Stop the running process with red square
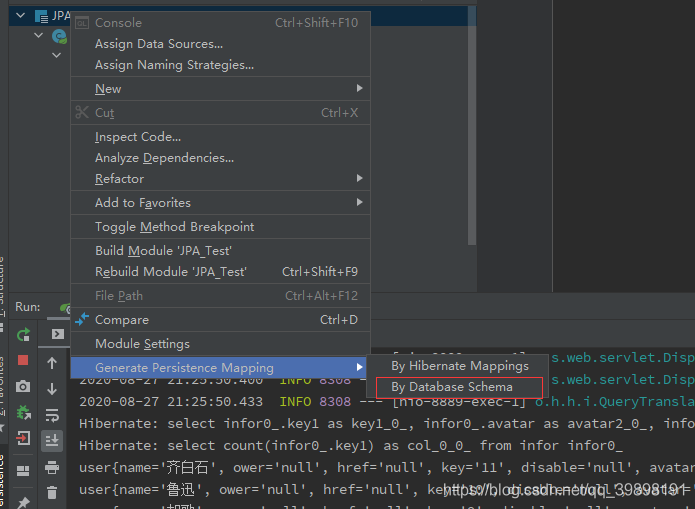The image size is (695, 509). click(23, 360)
